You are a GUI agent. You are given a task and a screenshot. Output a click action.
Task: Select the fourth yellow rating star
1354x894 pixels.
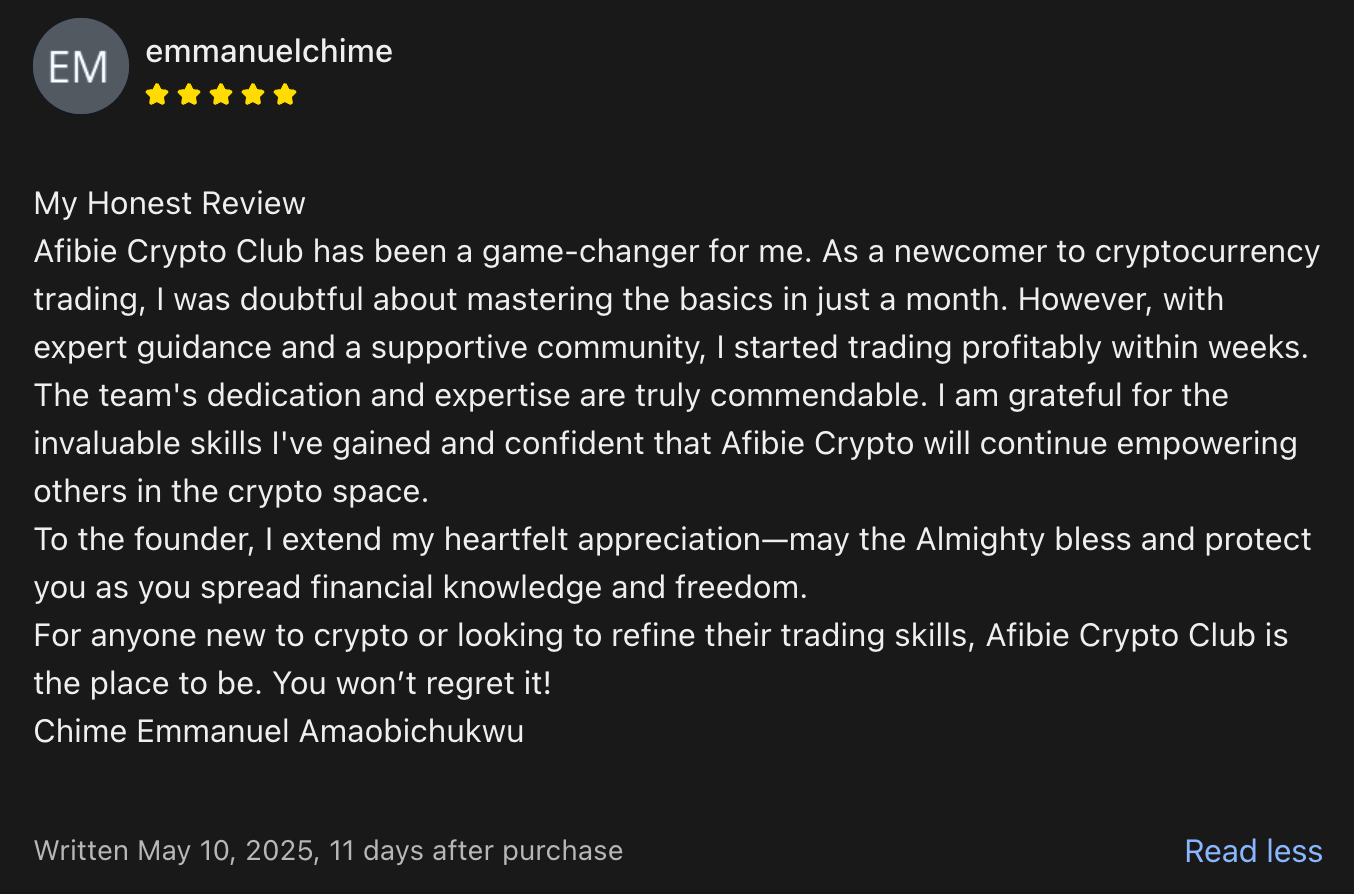(253, 95)
